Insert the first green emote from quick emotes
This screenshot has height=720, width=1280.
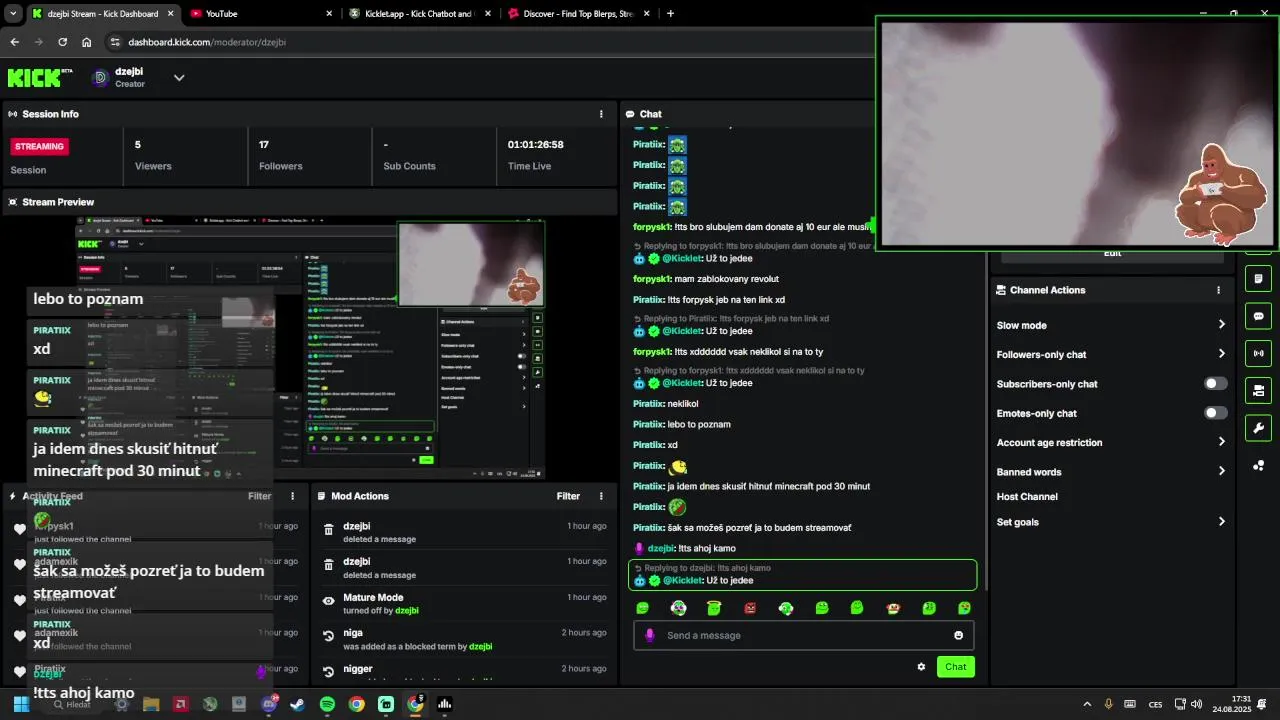pyautogui.click(x=643, y=608)
